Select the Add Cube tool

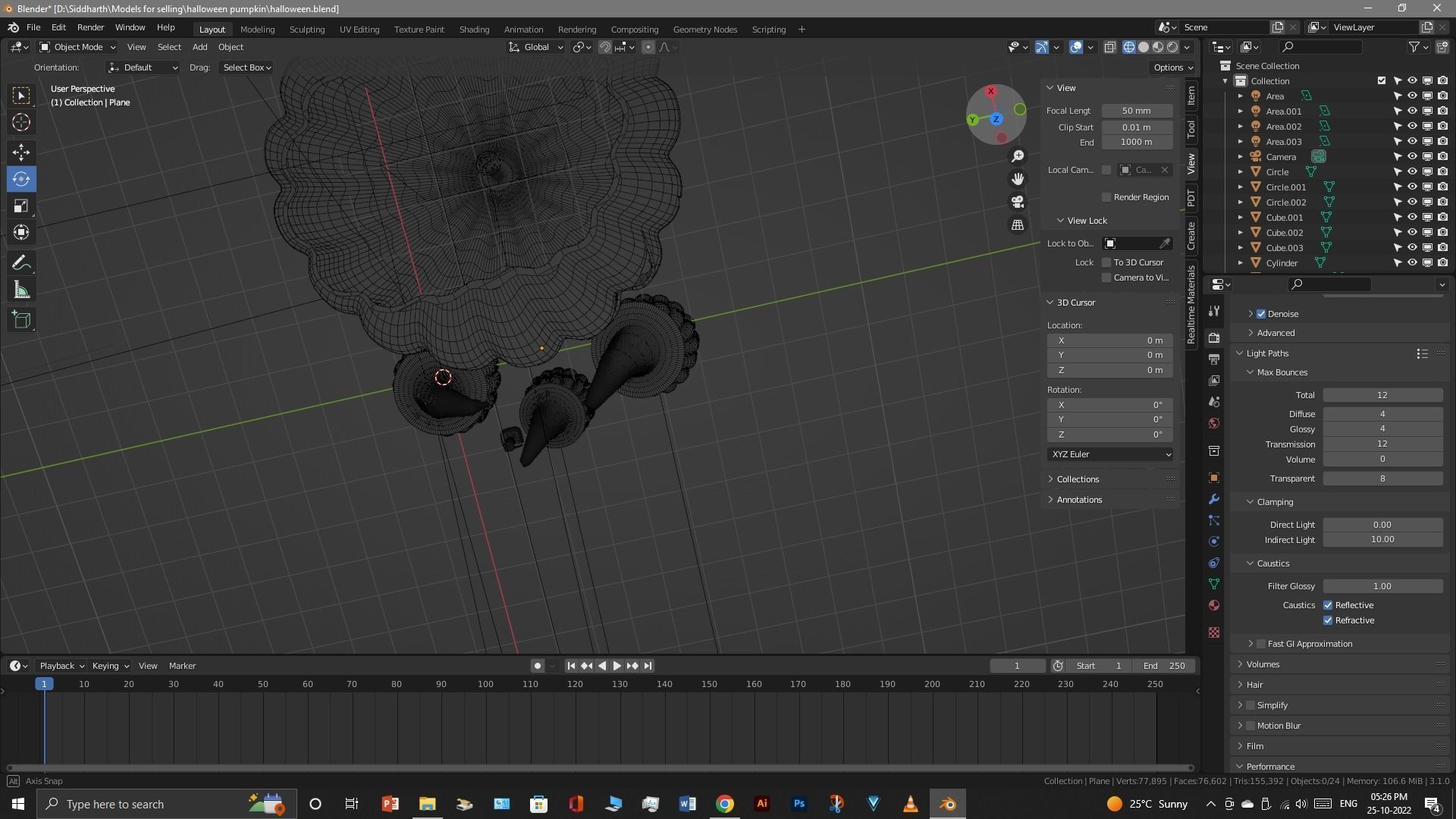click(21, 320)
